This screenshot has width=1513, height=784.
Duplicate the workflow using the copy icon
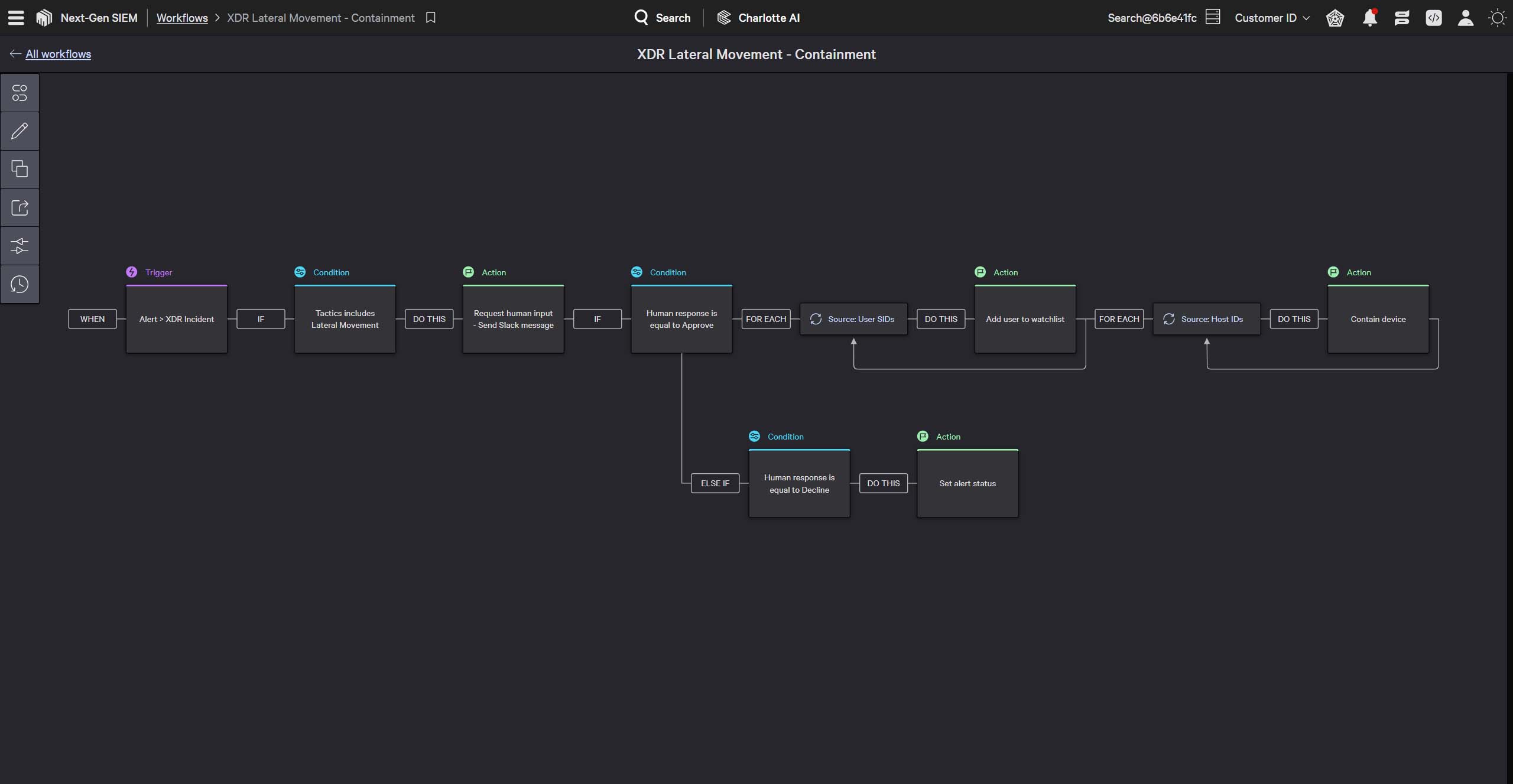(20, 169)
